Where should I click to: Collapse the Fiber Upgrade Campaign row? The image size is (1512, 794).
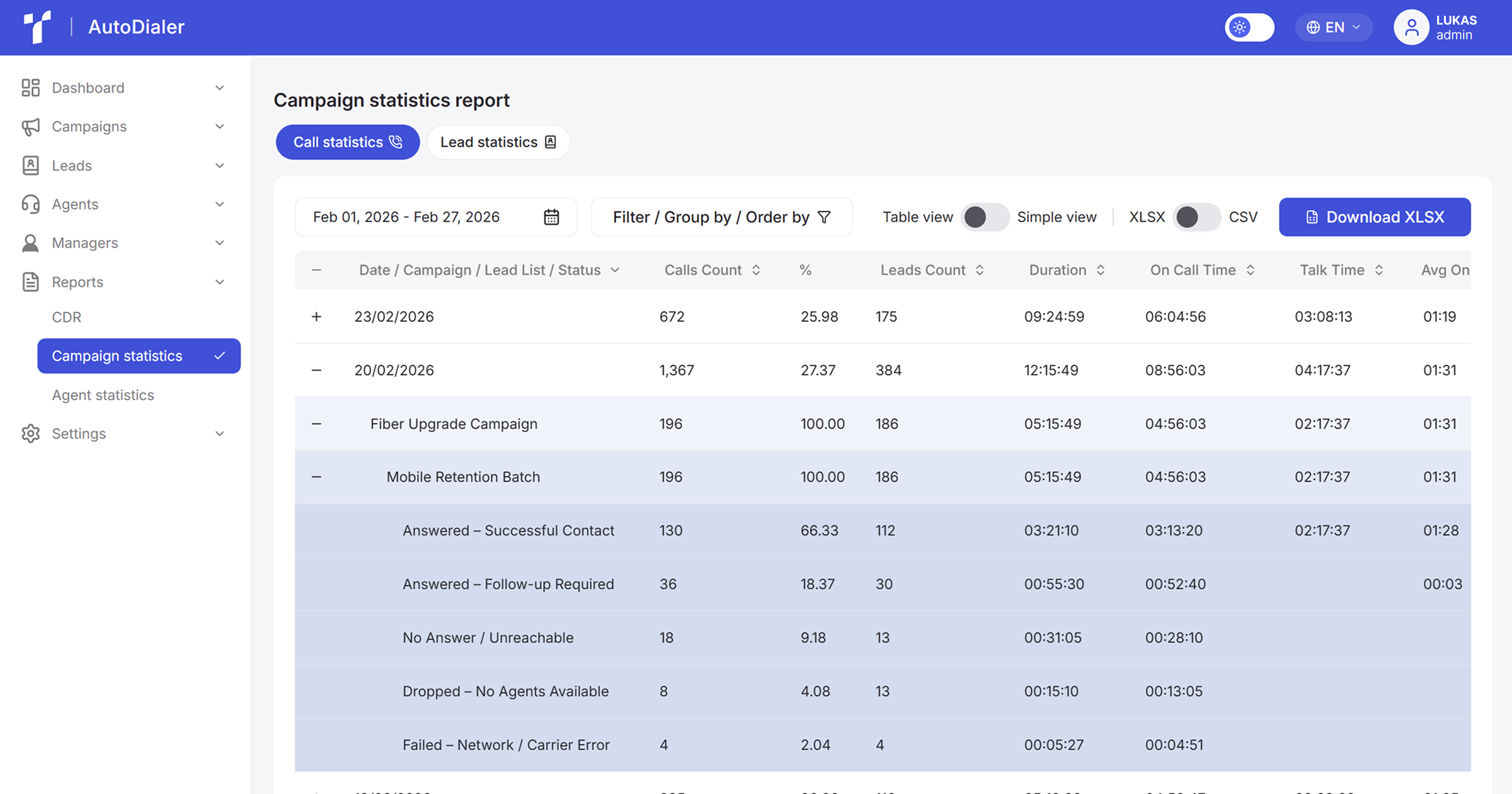316,423
